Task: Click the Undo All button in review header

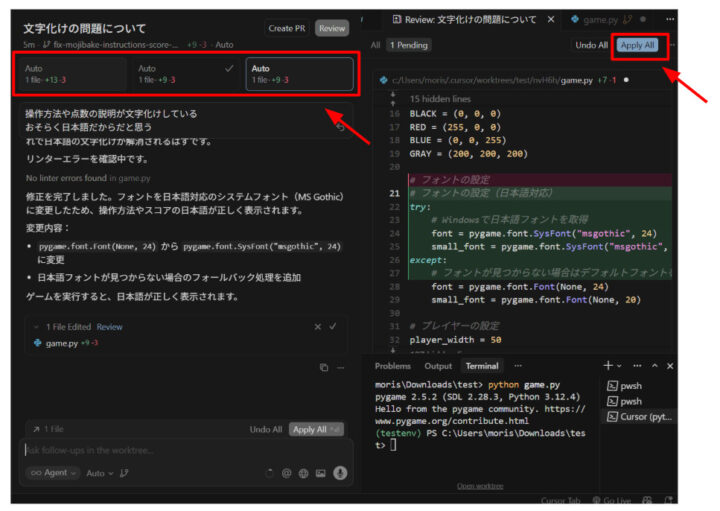Action: coord(591,45)
